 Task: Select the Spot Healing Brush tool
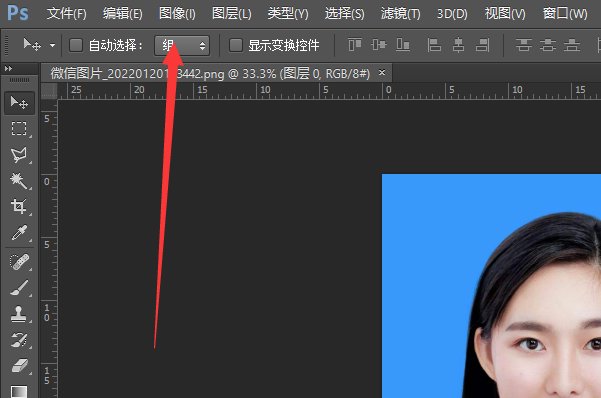click(19, 262)
